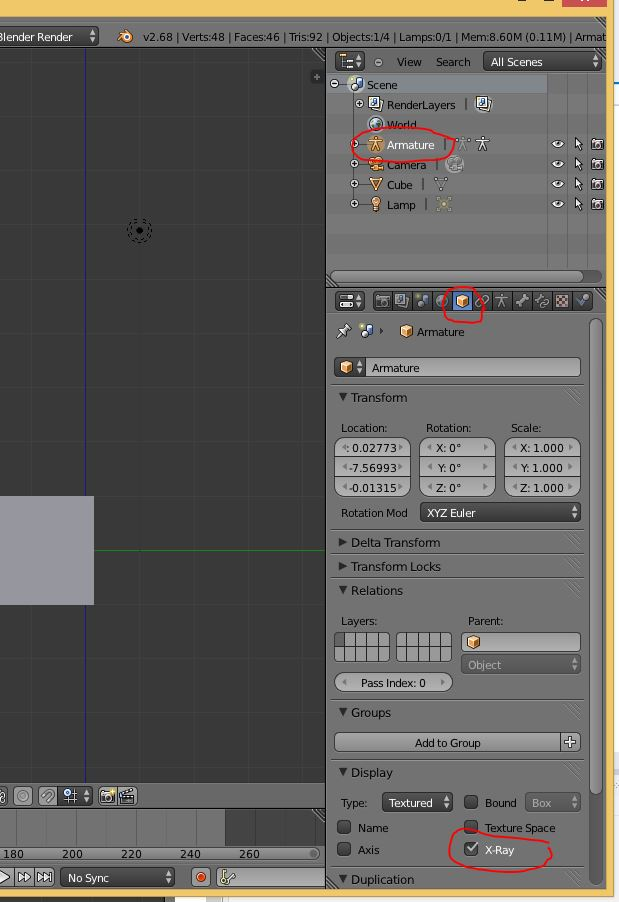Click the mesh data icon beside Cube

point(441,184)
